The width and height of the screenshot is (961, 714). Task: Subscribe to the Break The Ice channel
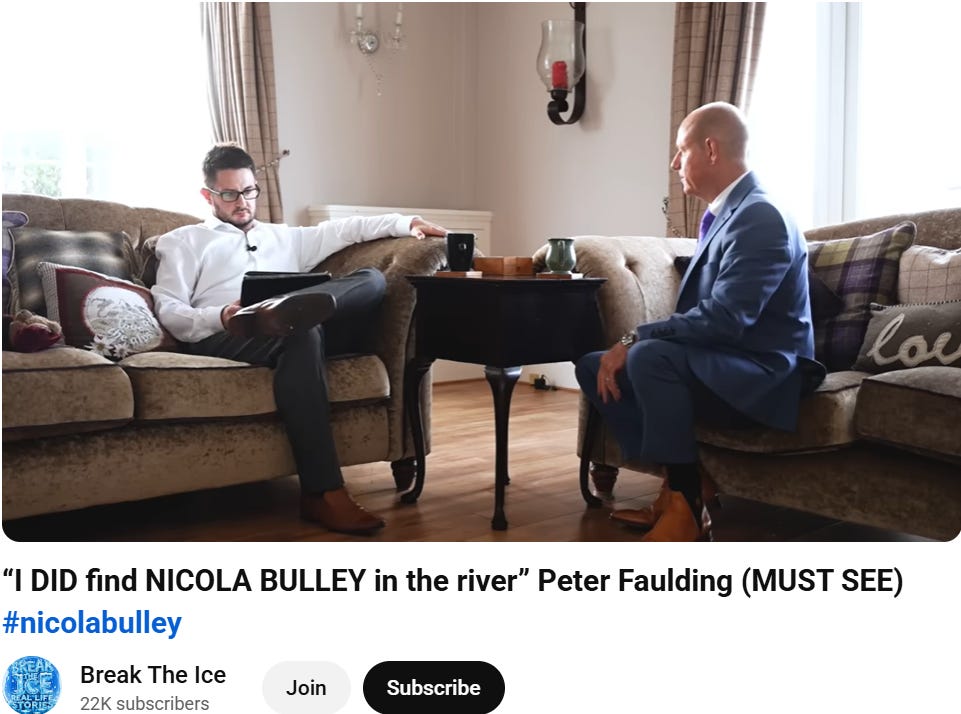tap(433, 688)
